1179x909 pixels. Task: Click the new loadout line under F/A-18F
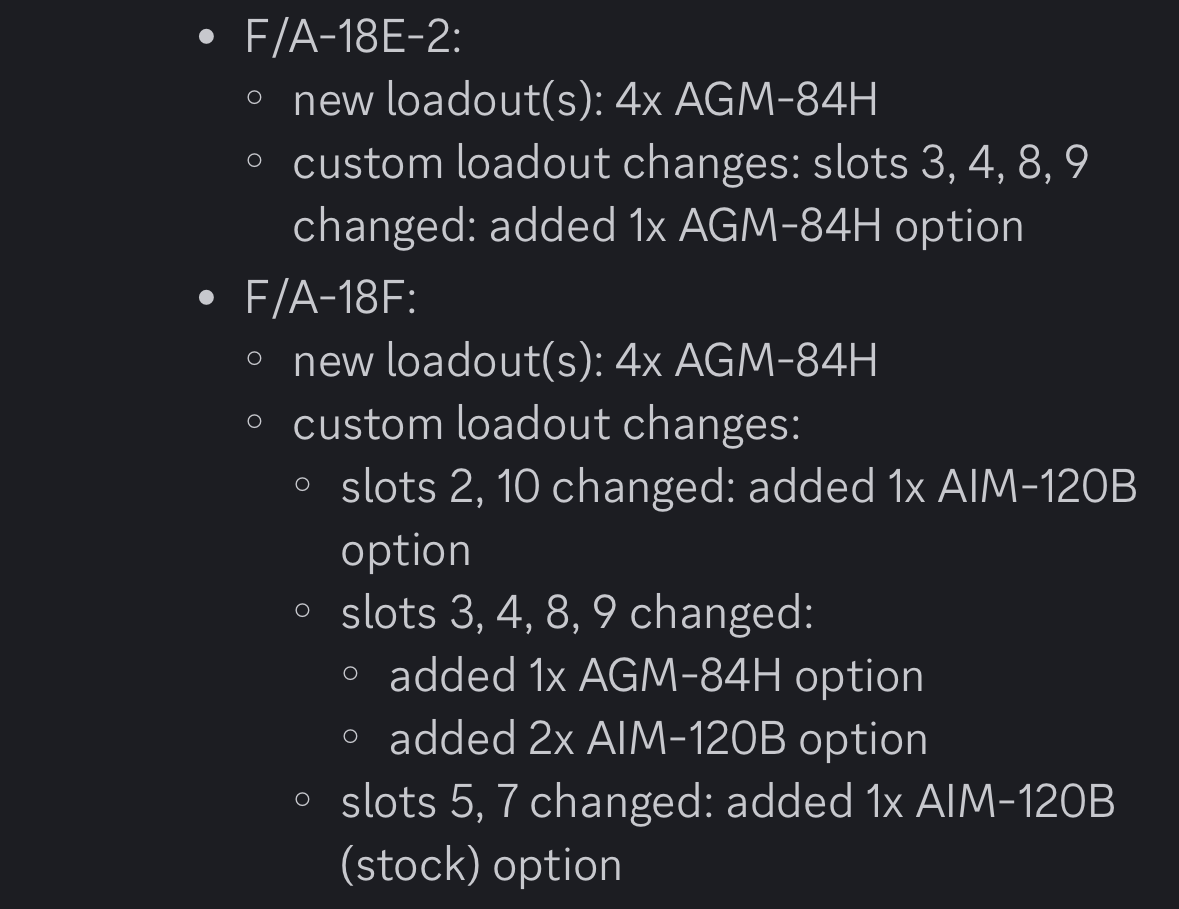[584, 360]
